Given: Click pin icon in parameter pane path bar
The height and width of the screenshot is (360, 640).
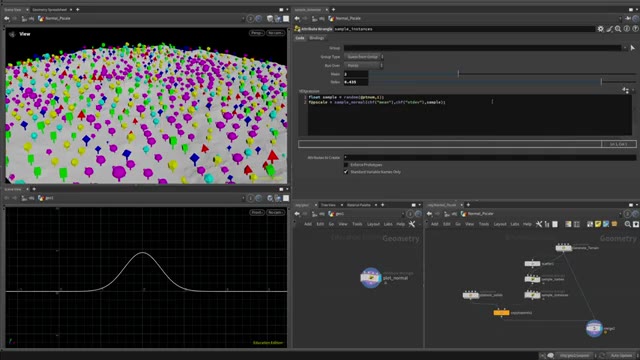Looking at the screenshot, I should click(x=628, y=18).
